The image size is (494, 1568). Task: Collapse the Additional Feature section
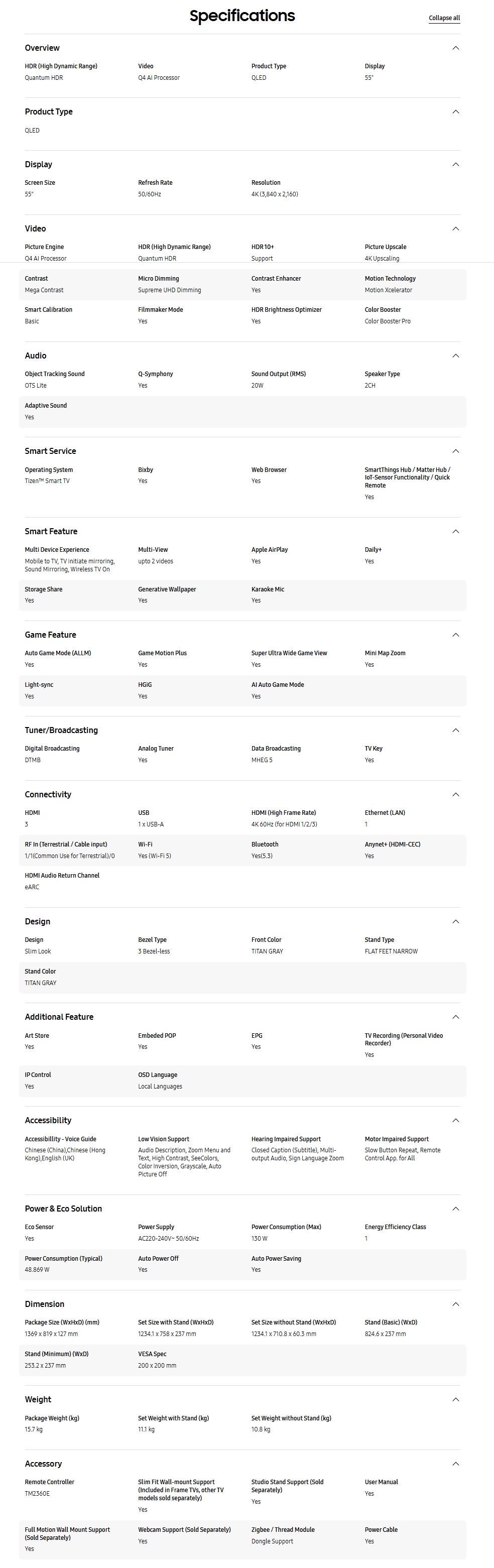pyautogui.click(x=456, y=1017)
